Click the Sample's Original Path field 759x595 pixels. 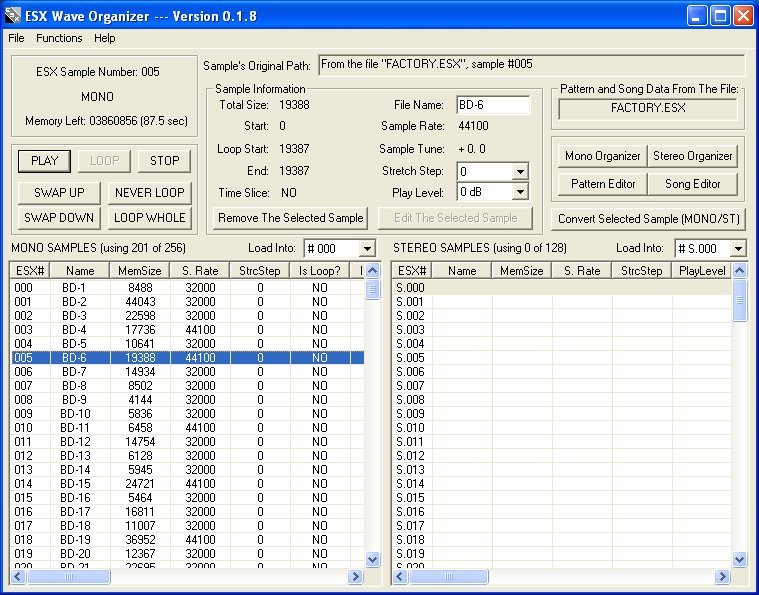531,64
